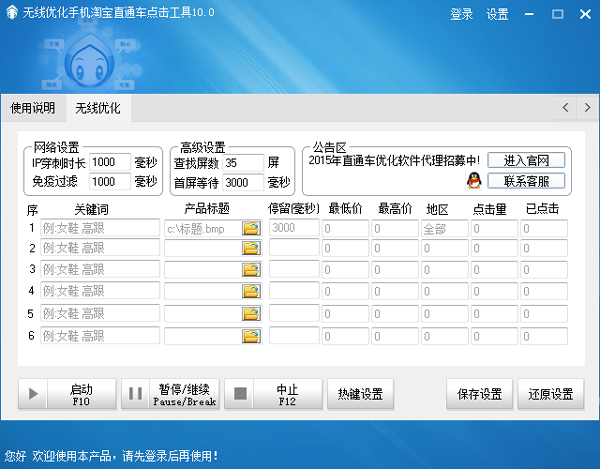Click folder icon in row 6
Image resolution: width=600 pixels, height=469 pixels.
250,335
